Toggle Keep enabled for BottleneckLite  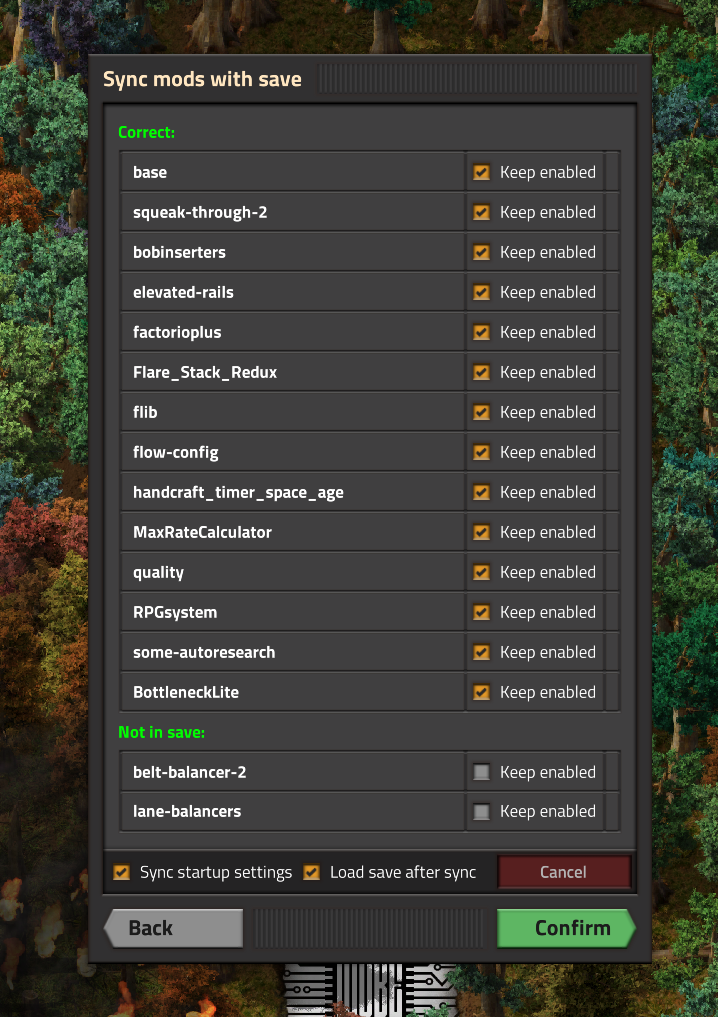pos(482,692)
